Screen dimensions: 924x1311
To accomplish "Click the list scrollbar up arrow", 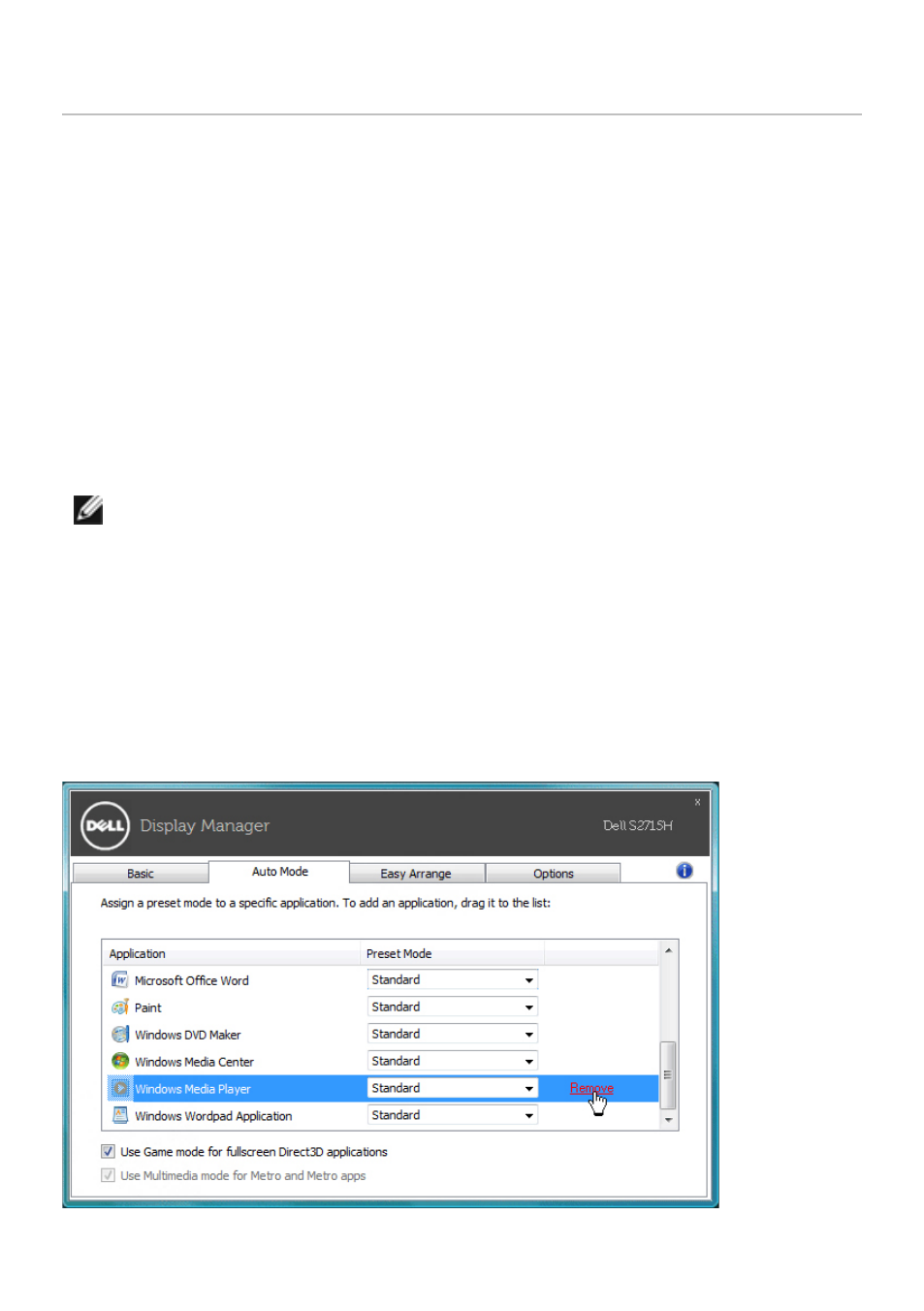I will 668,950.
